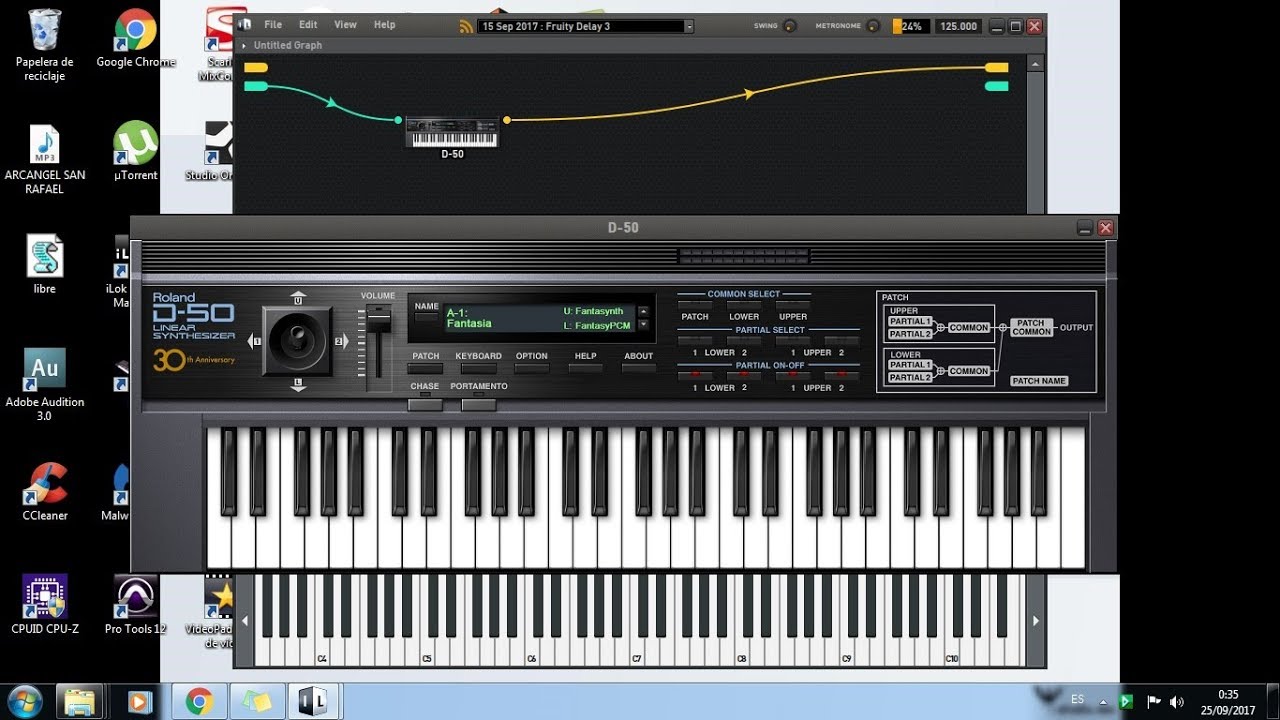
Task: Click PATCH NAME in patch diagram
Action: pos(1039,381)
